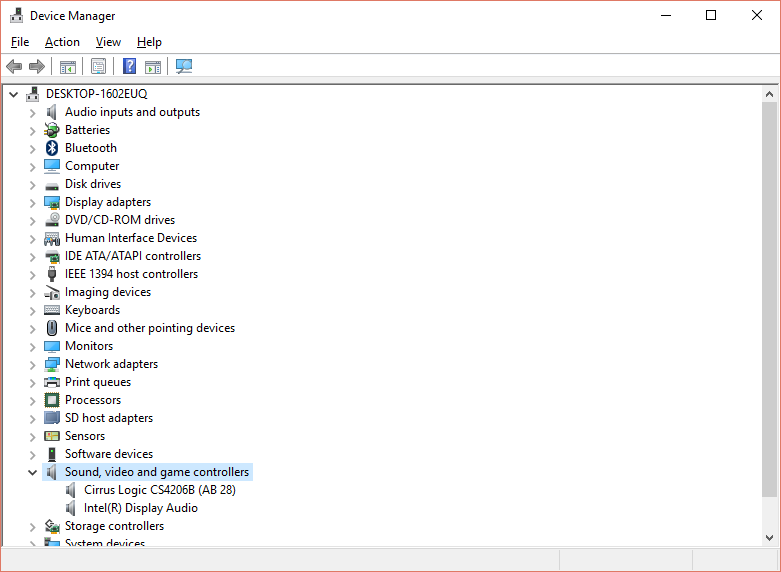This screenshot has width=781, height=572.
Task: Select the Processors label
Action: tap(93, 400)
